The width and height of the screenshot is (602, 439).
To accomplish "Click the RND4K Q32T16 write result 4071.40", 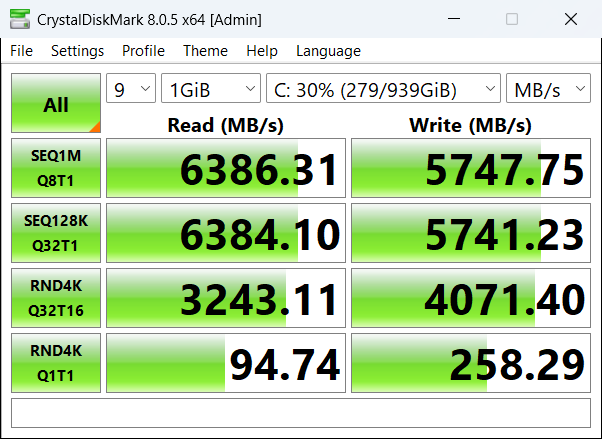I will 471,298.
